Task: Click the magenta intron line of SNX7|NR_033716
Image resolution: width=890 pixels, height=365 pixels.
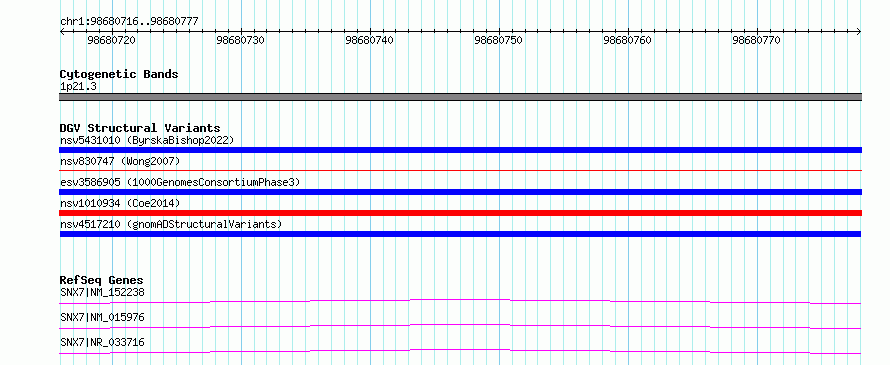Action: [460, 351]
